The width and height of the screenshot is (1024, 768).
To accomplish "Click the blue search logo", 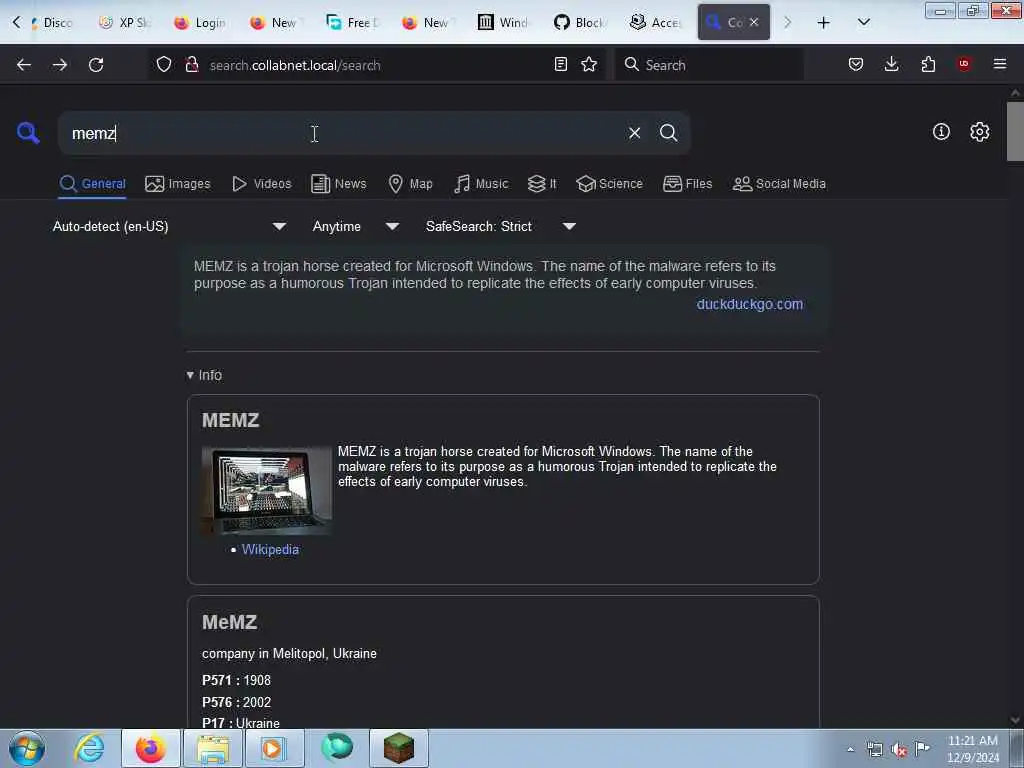I will coord(28,133).
